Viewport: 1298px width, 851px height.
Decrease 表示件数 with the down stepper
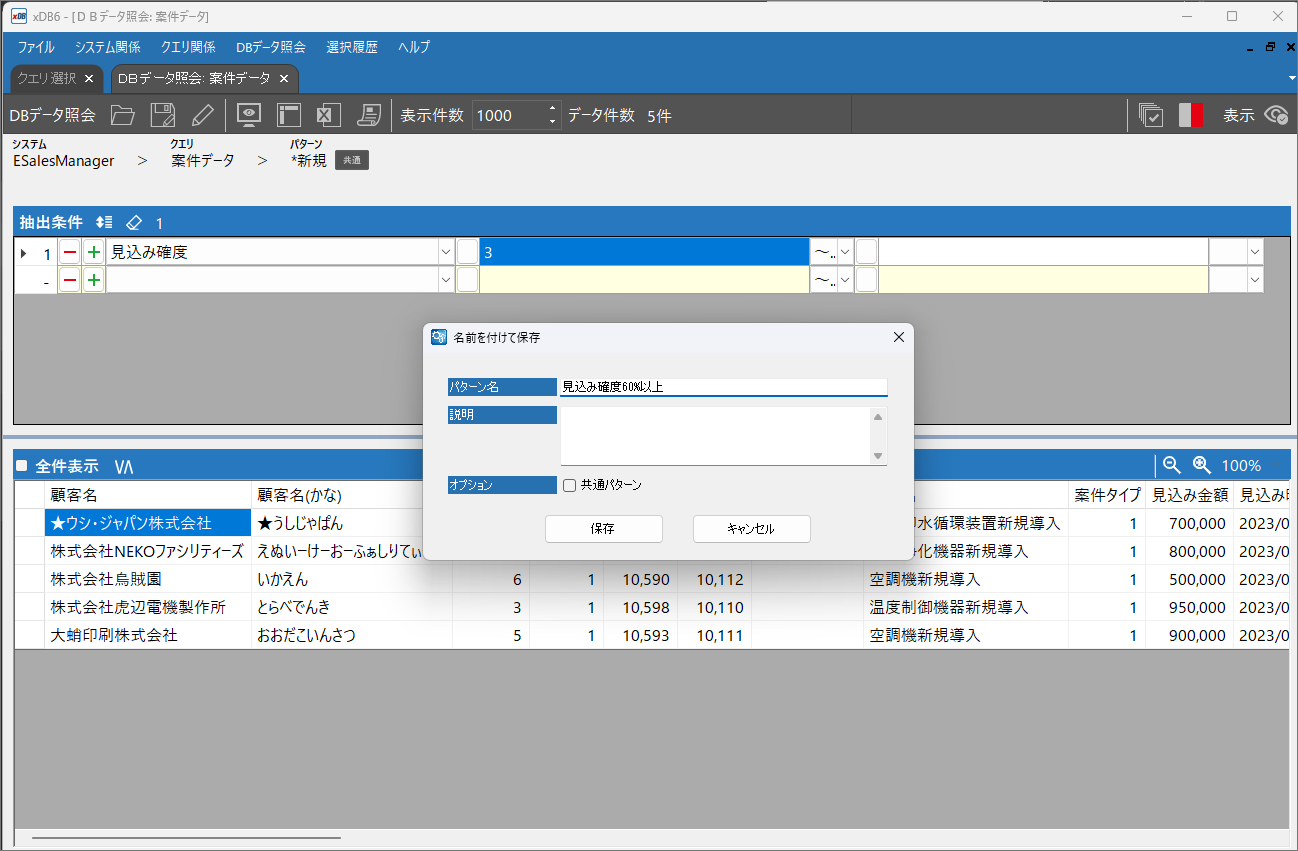coord(552,122)
